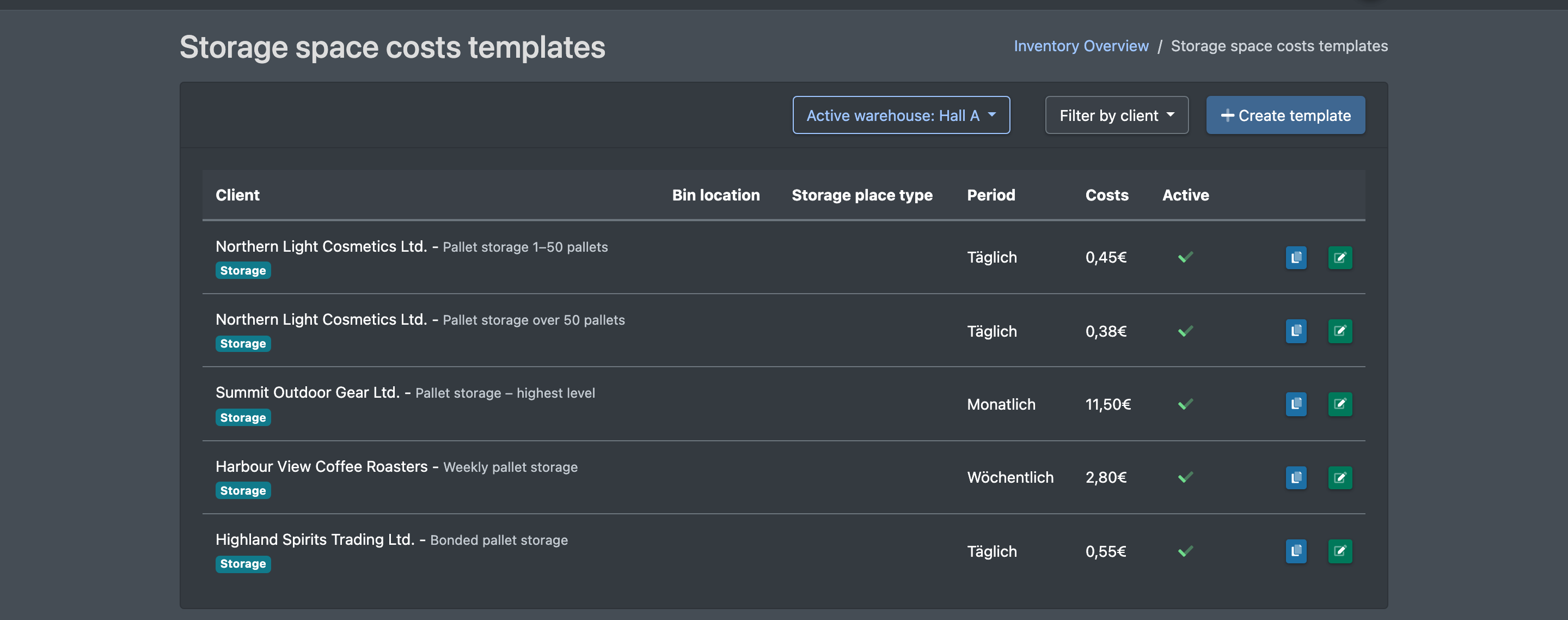Click the Active column header
The height and width of the screenshot is (620, 1568).
tap(1185, 195)
